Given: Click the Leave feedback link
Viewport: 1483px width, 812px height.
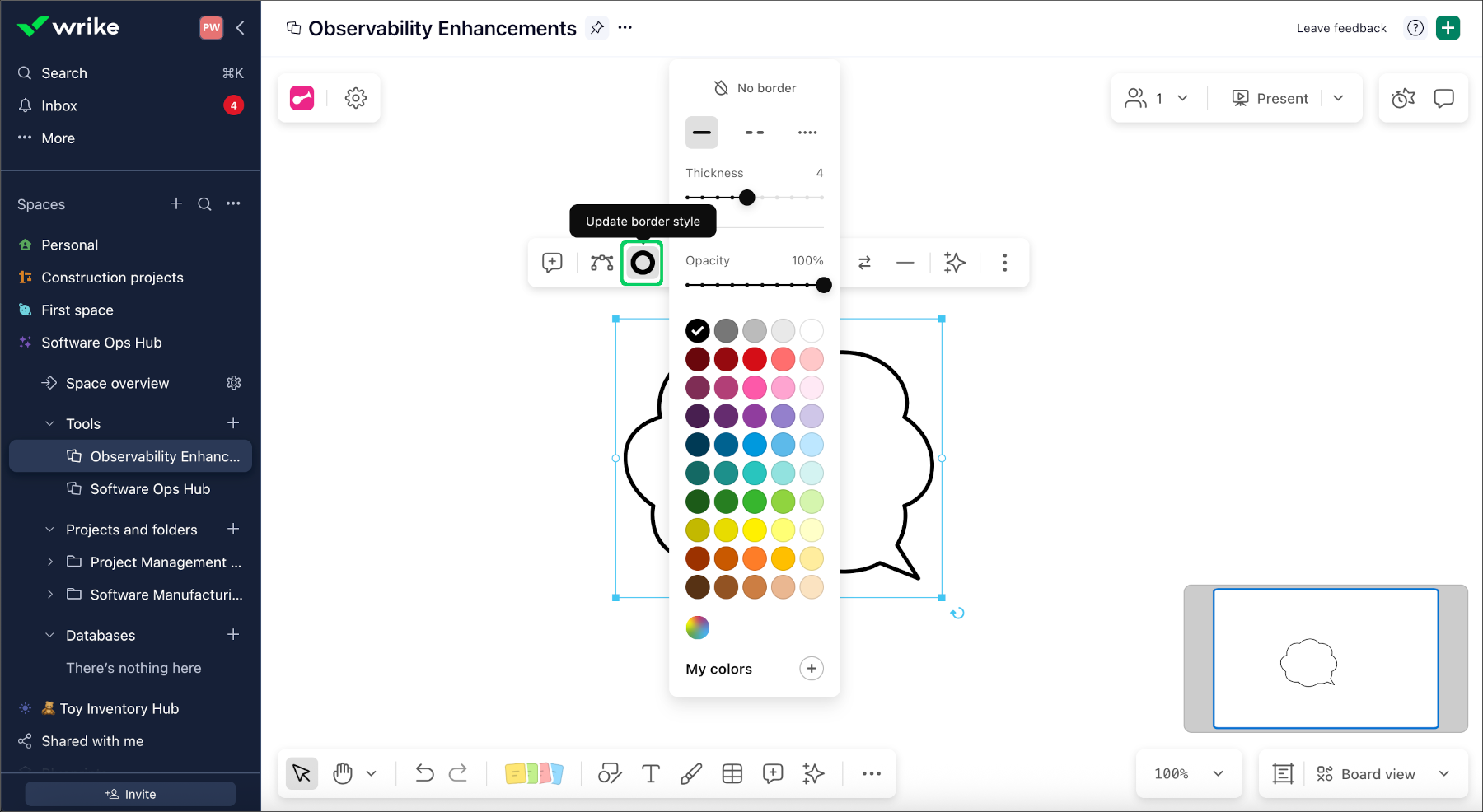Looking at the screenshot, I should [1340, 27].
